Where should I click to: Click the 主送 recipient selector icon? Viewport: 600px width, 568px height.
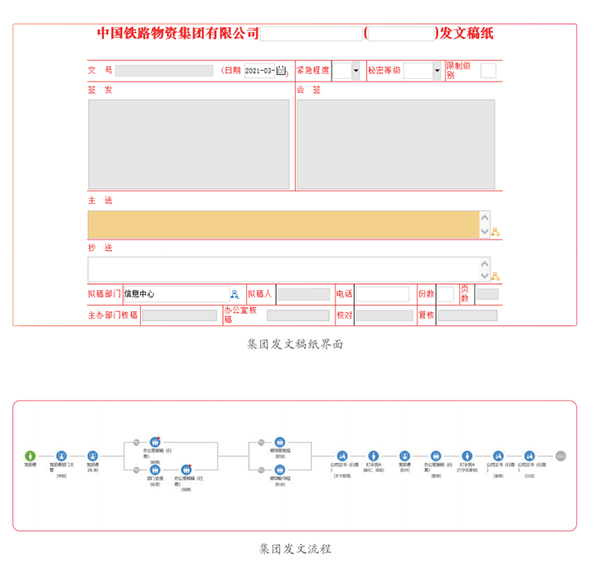tap(496, 232)
